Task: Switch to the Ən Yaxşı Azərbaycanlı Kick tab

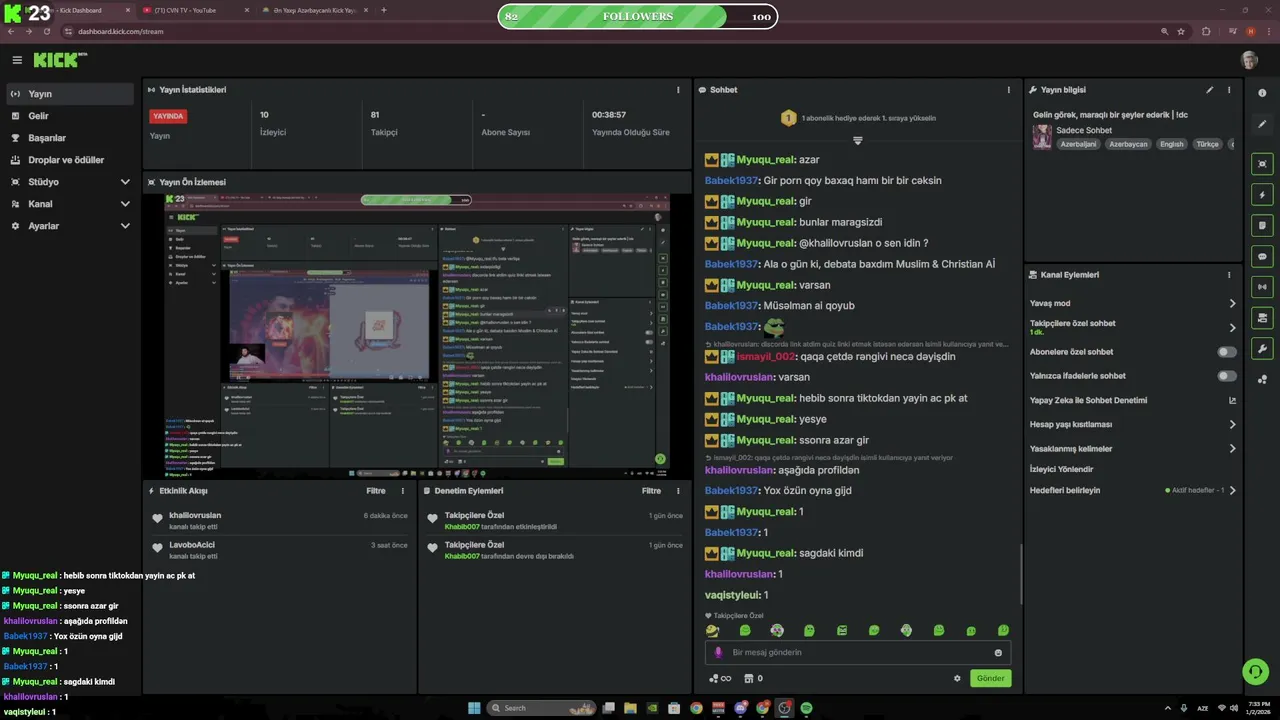Action: pos(314,10)
